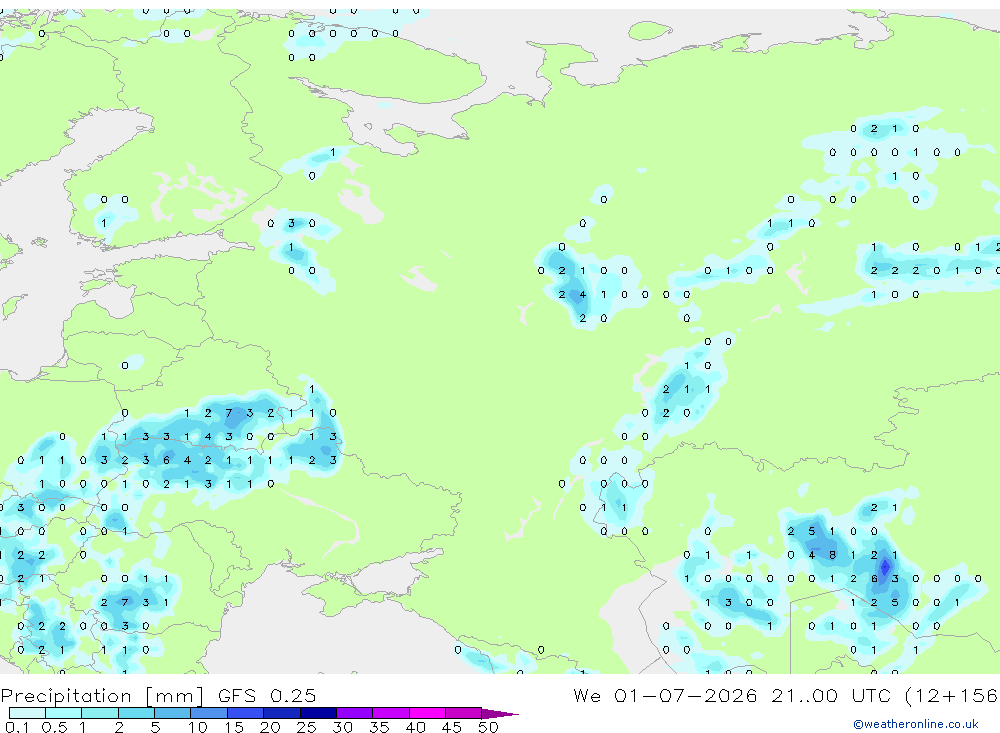Click the "(12+156" forecast offset text
The height and width of the screenshot is (733, 1000).
tap(952, 696)
